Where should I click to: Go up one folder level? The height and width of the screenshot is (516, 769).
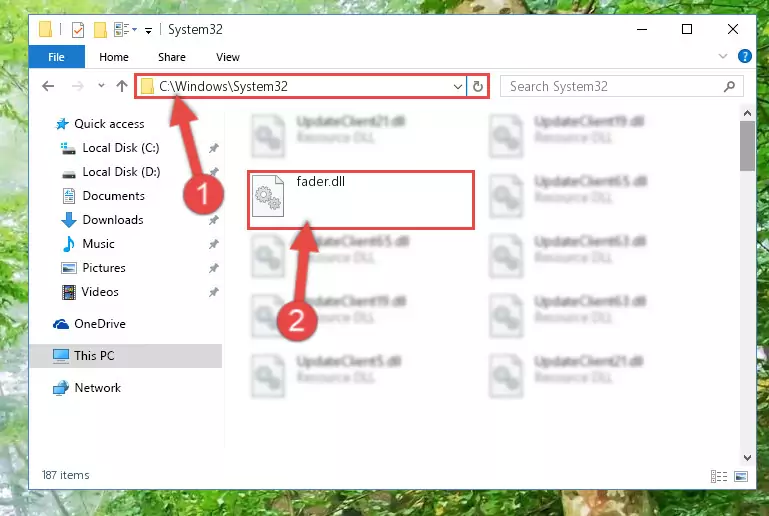(x=122, y=86)
